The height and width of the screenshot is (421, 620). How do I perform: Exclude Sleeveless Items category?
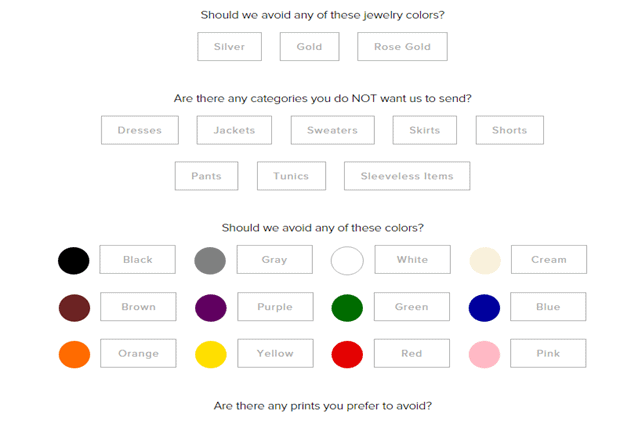pyautogui.click(x=407, y=176)
